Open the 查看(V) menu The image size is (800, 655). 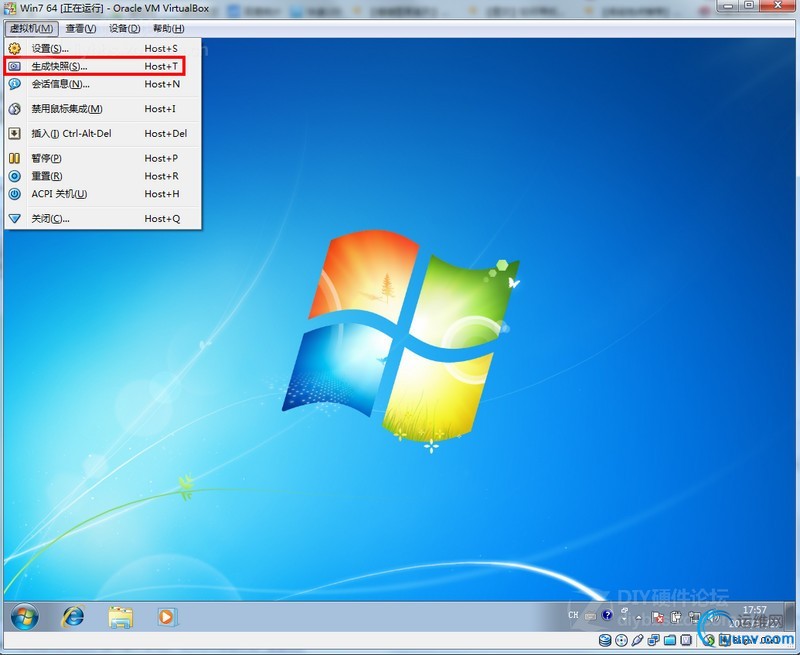point(81,29)
